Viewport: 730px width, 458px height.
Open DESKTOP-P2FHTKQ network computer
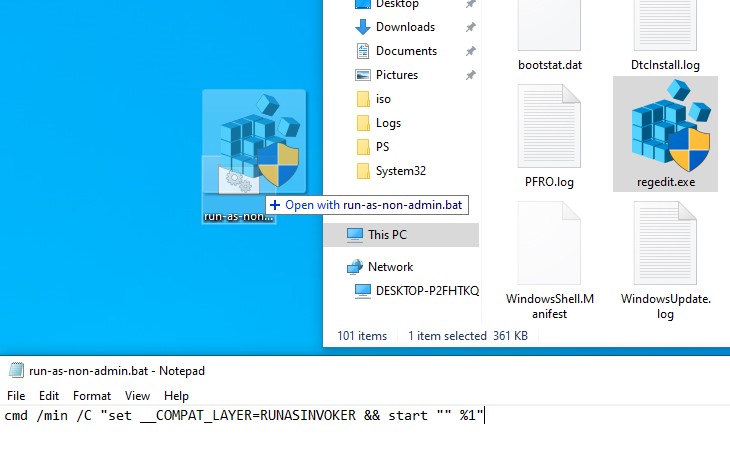coord(427,291)
